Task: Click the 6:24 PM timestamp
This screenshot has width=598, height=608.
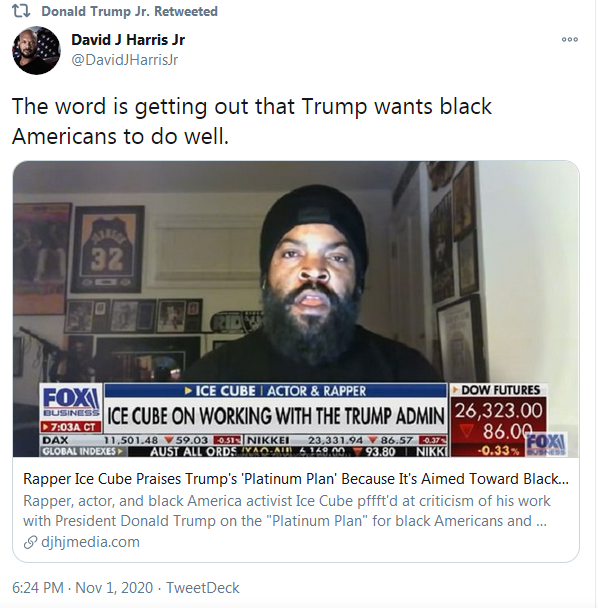Action: [x=38, y=587]
